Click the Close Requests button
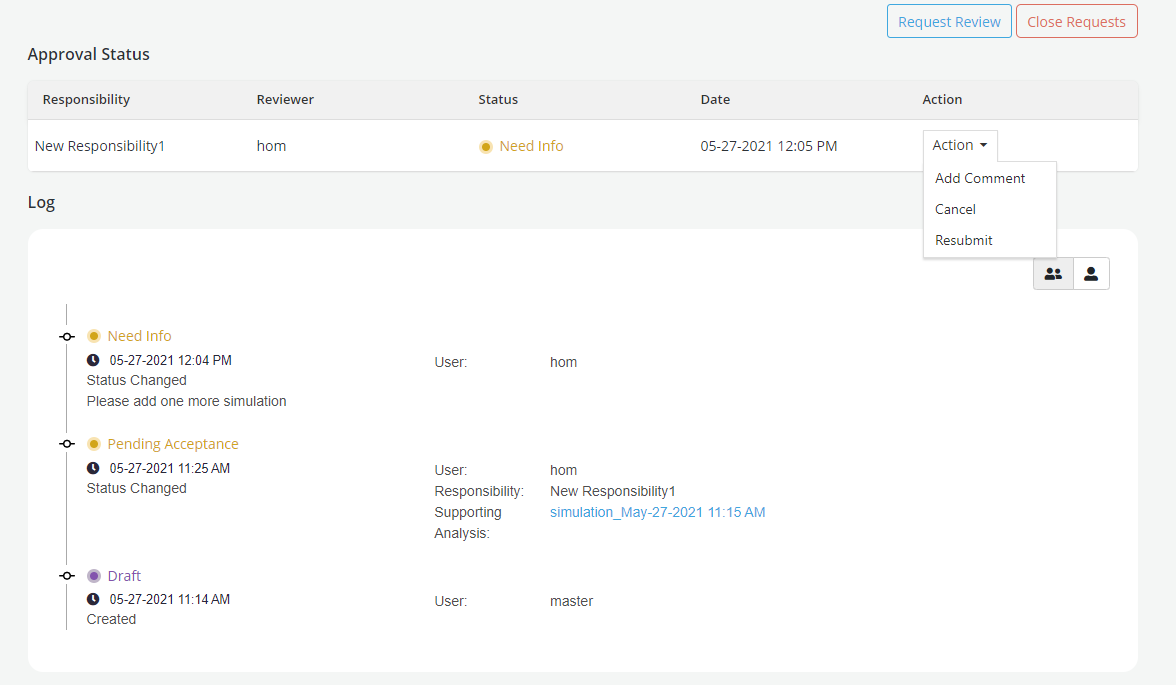Viewport: 1176px width, 685px height. 1076,22
